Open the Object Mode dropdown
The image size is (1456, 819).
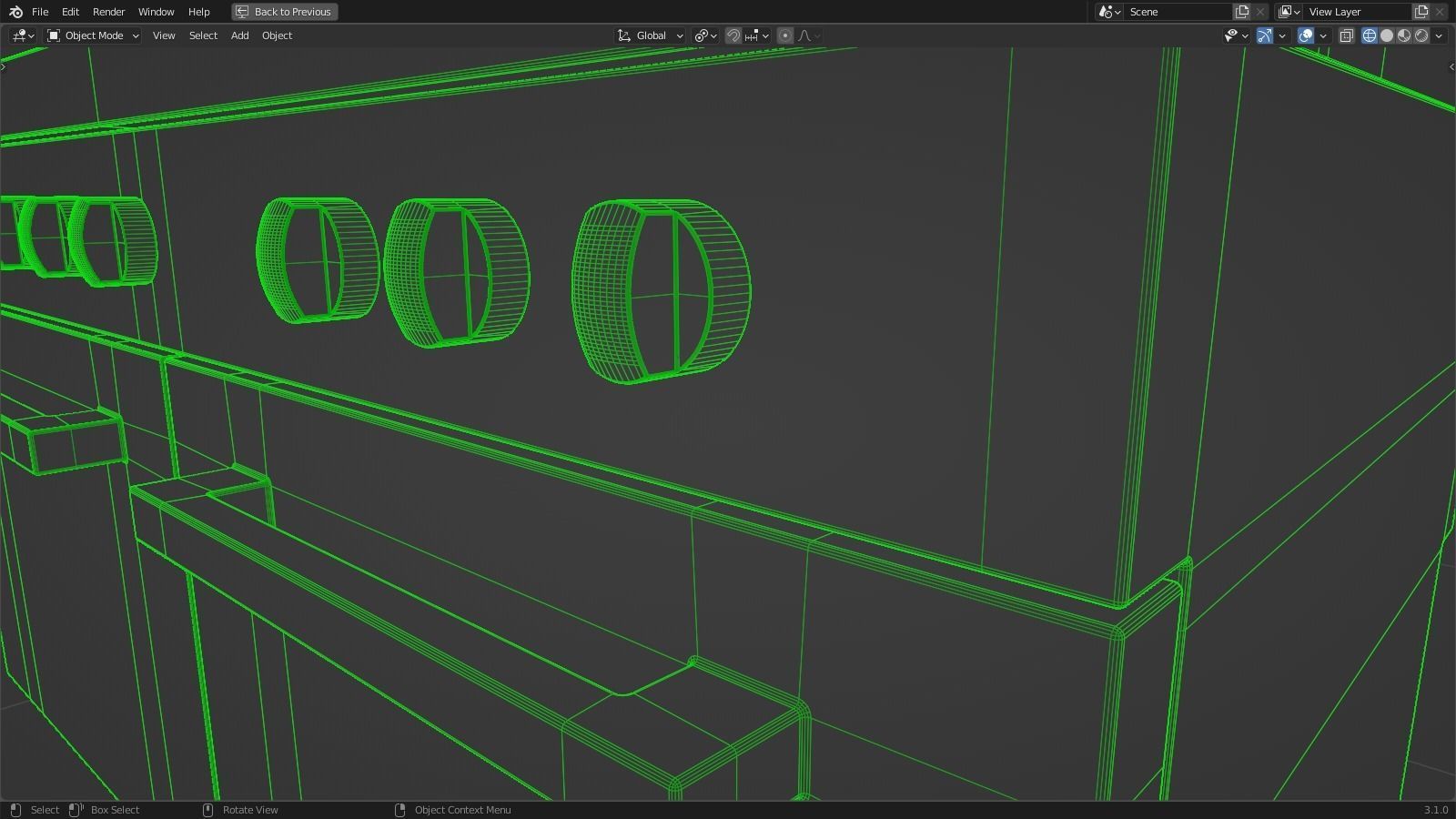click(94, 35)
